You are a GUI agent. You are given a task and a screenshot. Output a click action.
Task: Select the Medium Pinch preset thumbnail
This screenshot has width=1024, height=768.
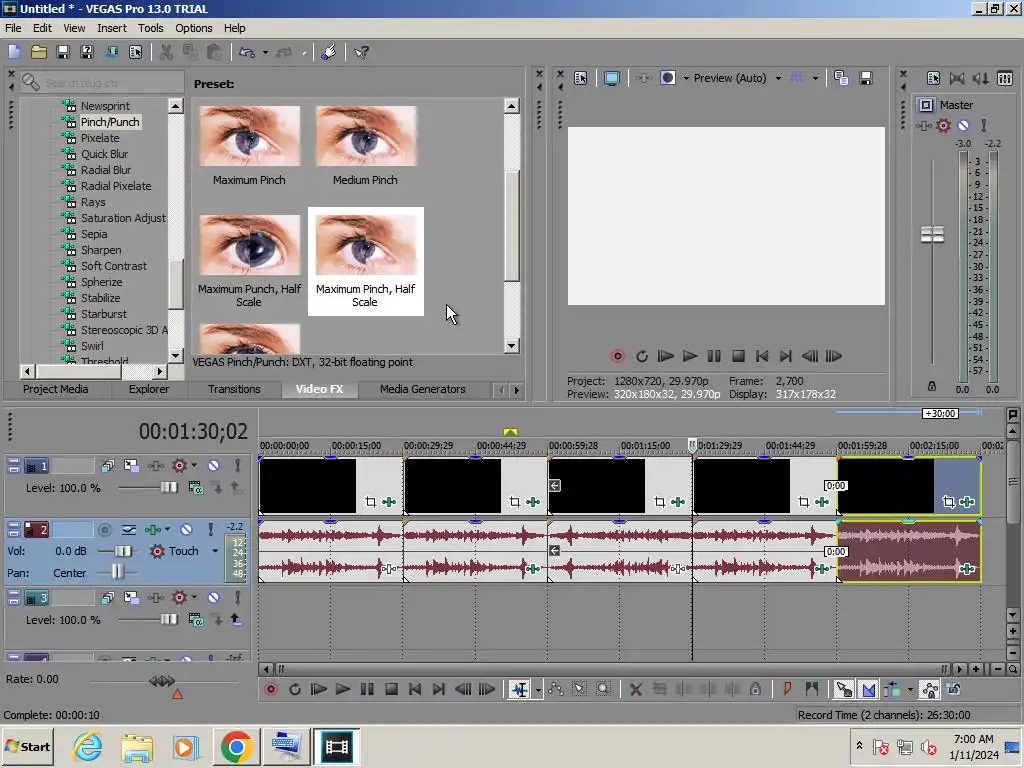[x=366, y=136]
